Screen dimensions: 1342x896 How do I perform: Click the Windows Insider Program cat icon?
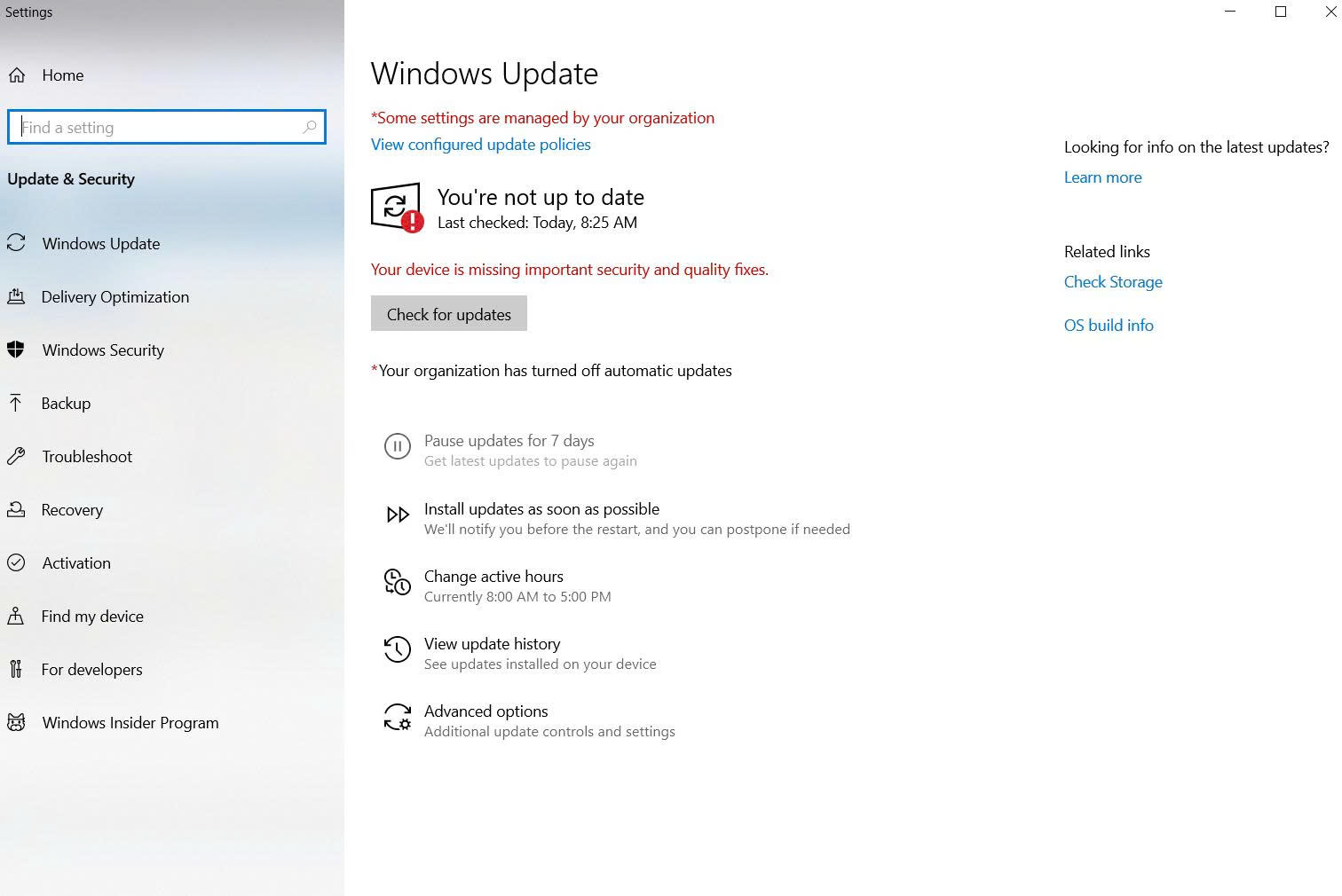point(16,722)
